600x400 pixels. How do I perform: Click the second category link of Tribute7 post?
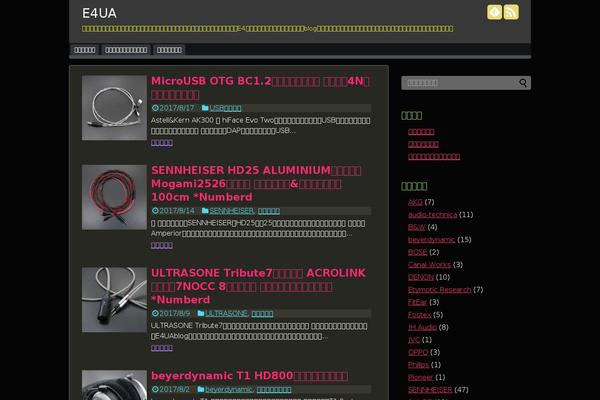(x=262, y=313)
